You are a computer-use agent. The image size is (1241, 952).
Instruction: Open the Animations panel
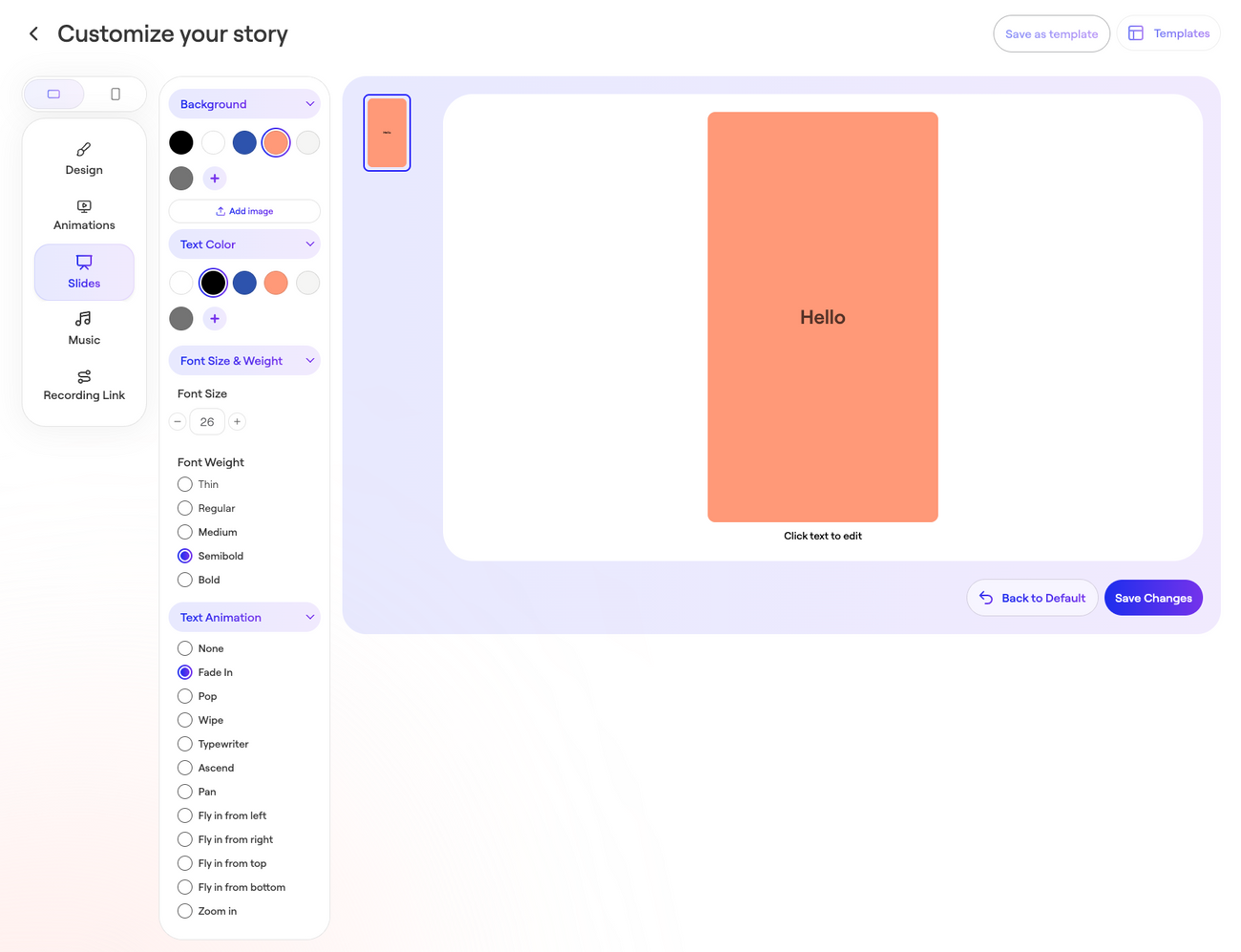click(x=84, y=215)
